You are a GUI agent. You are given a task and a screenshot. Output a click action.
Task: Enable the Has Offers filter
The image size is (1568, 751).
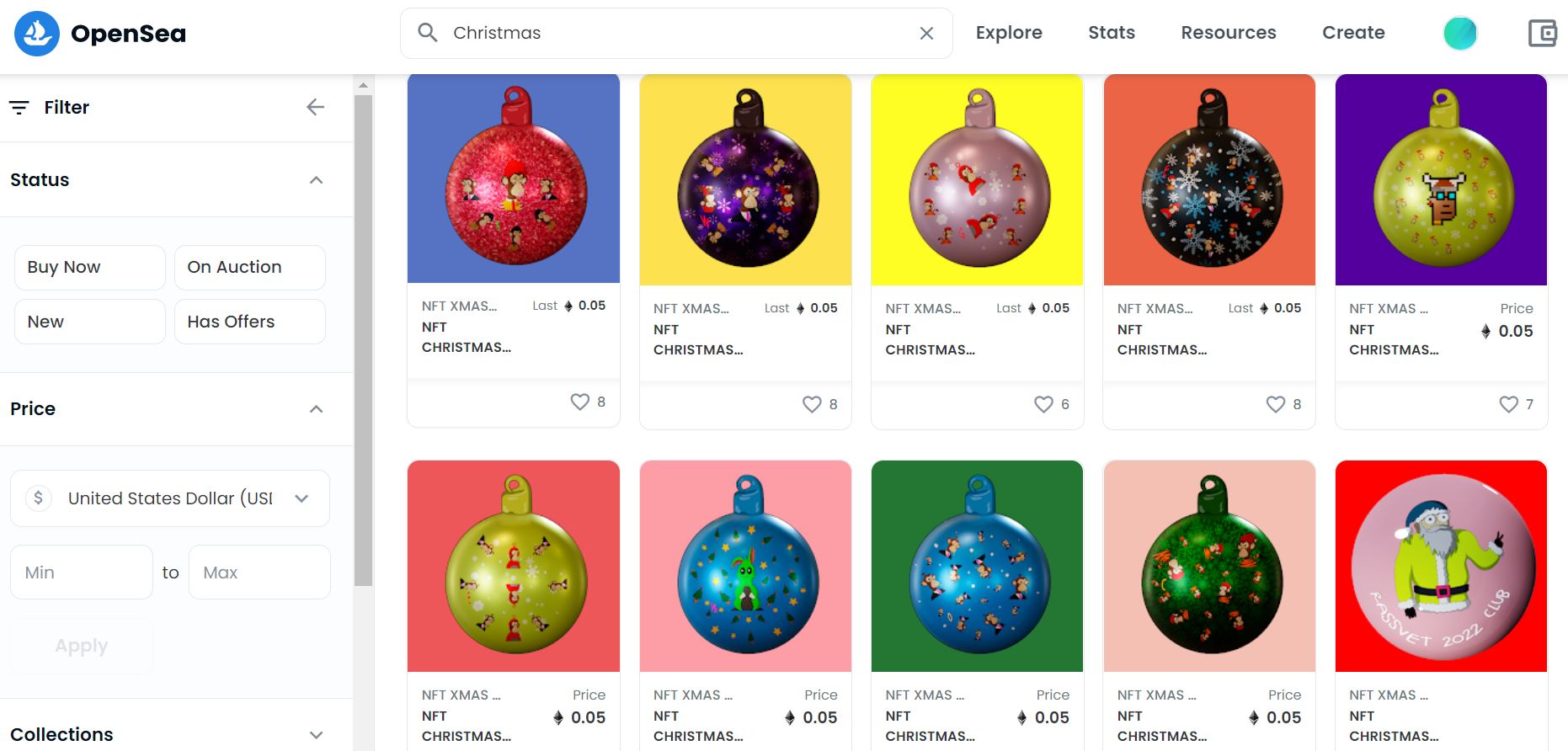coord(250,322)
